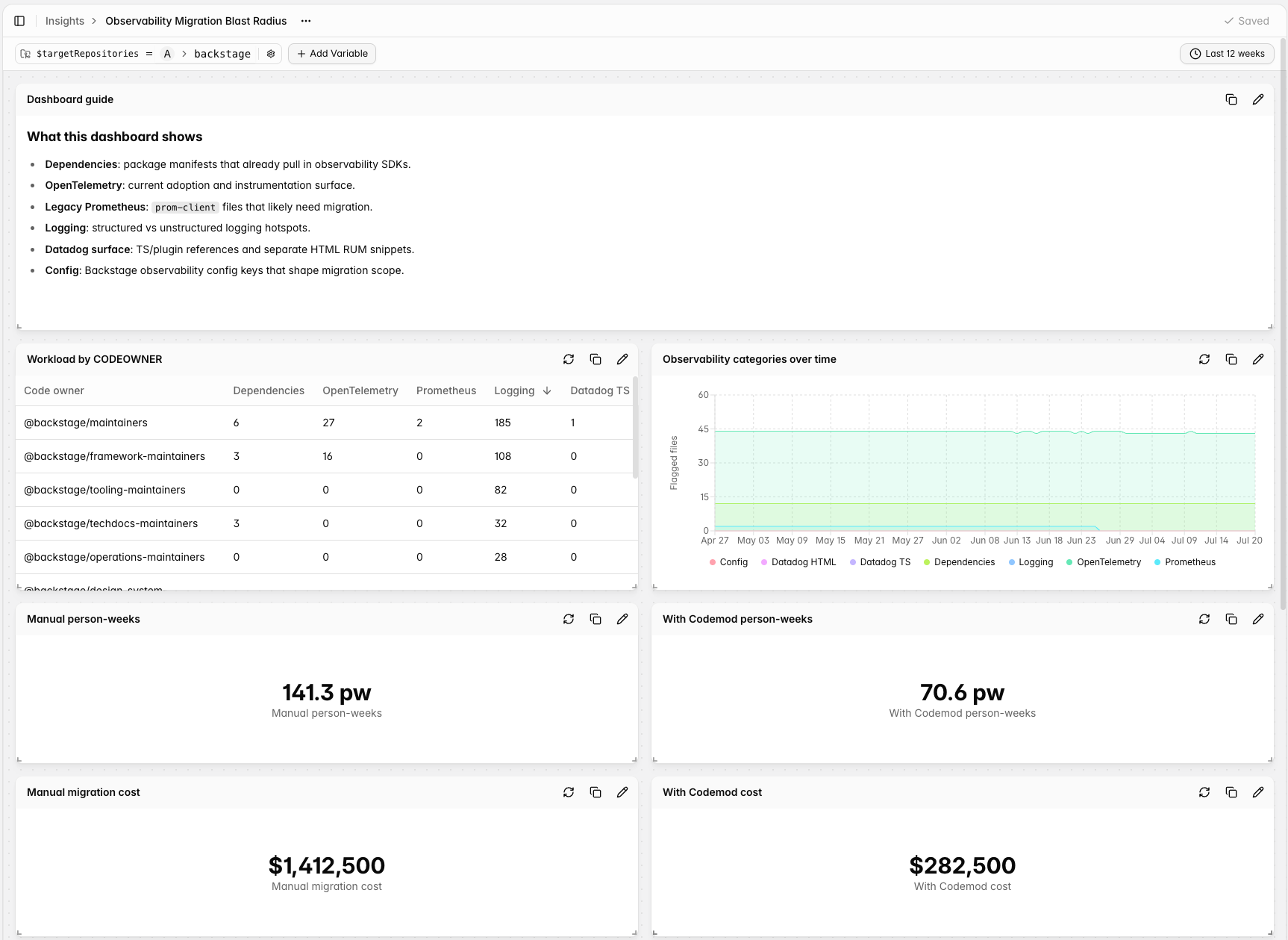Hide the Prometheus series in legend
Image resolution: width=1288 pixels, height=940 pixels.
[x=1185, y=562]
